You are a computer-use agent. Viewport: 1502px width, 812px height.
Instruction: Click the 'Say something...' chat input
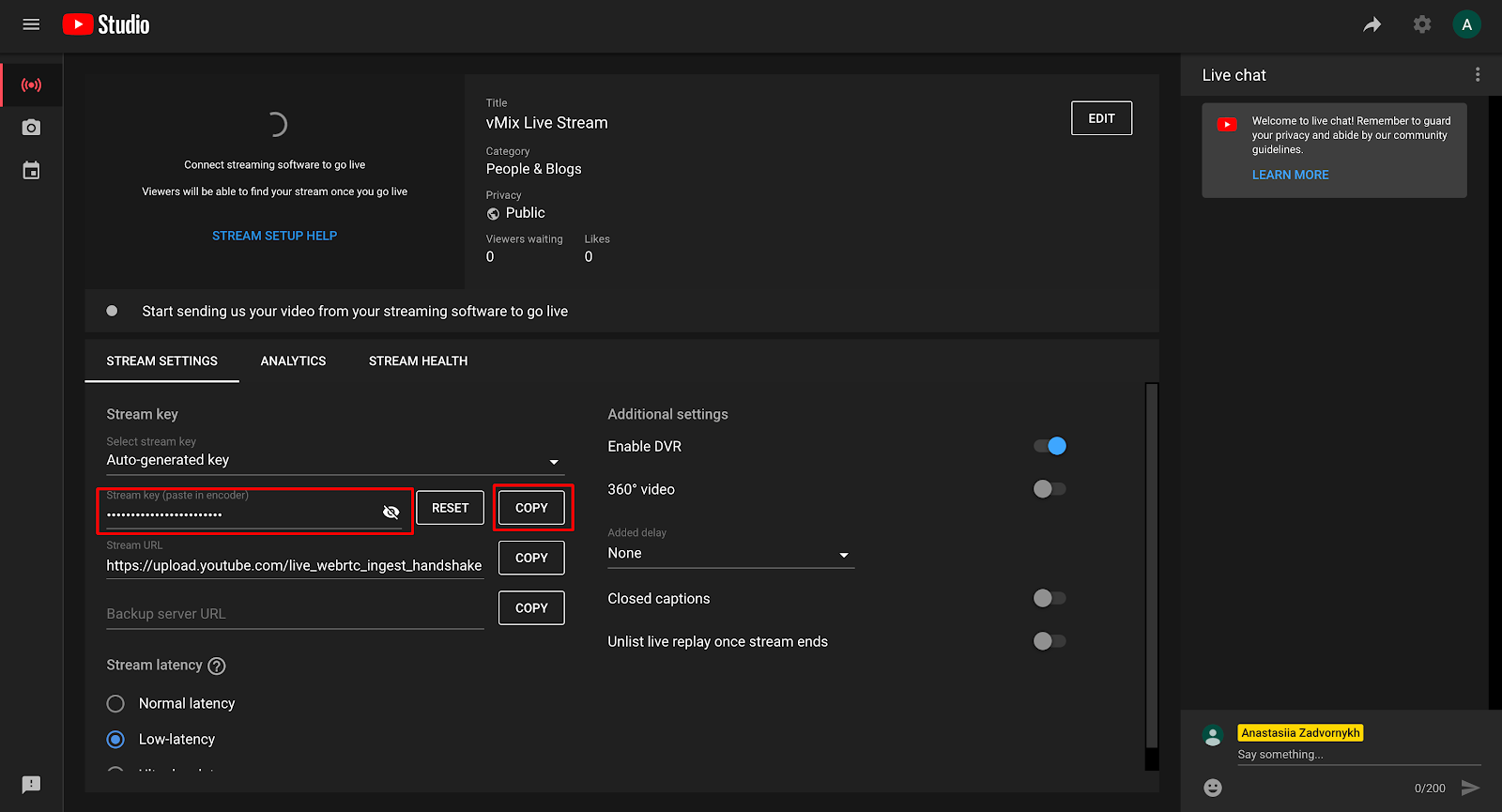pos(1358,755)
